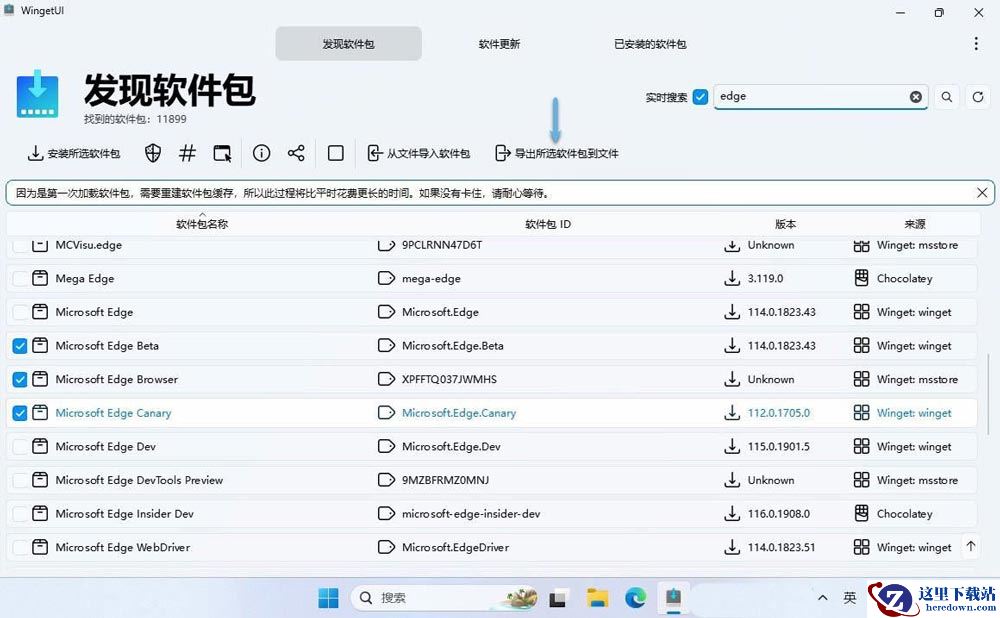Click the share package icon
1000x618 pixels.
296,153
